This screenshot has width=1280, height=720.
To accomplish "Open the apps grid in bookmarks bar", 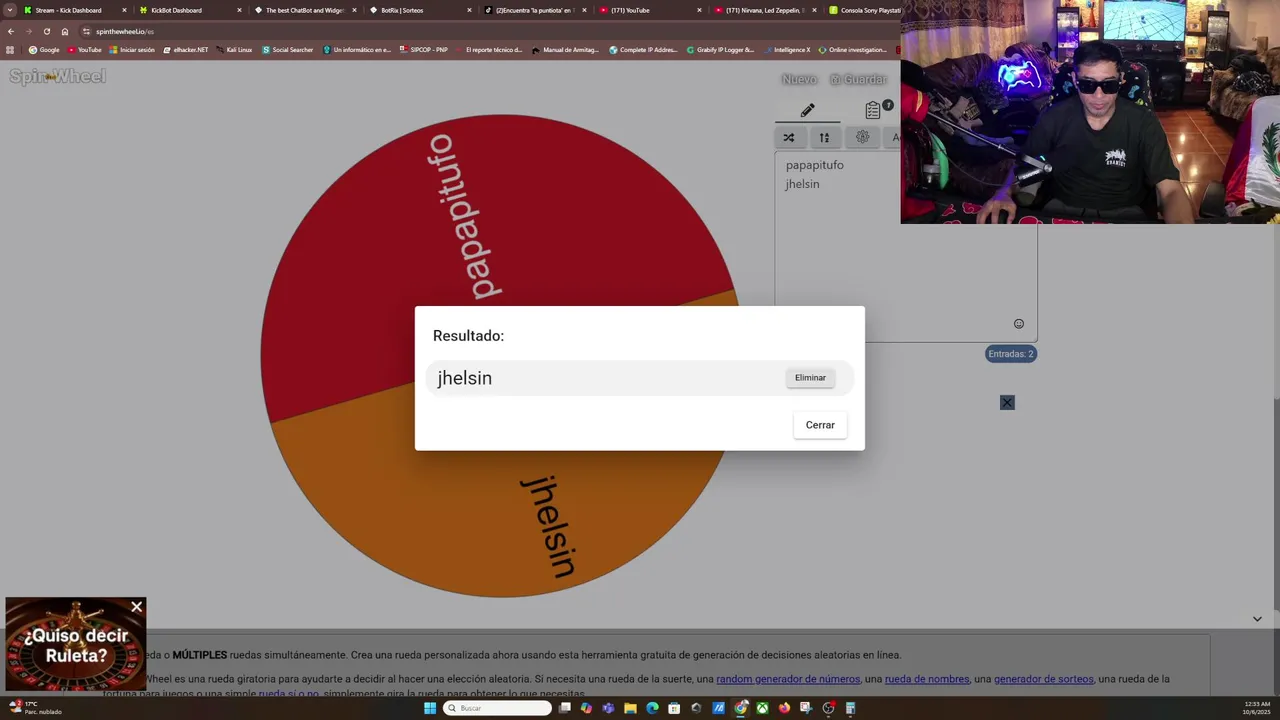I will pos(10,50).
